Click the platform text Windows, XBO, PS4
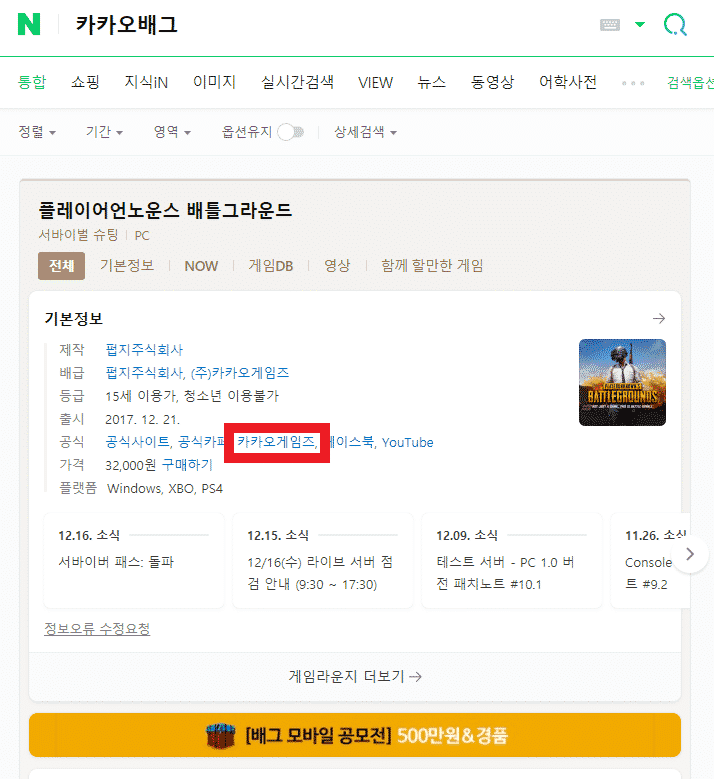Image resolution: width=714 pixels, height=779 pixels. 165,488
